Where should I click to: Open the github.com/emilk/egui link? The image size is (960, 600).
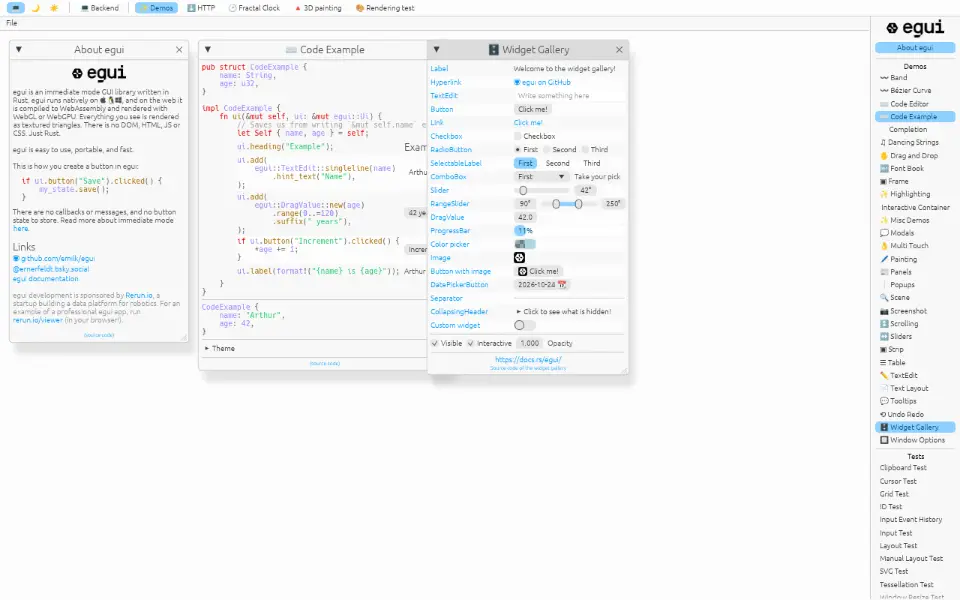pos(54,258)
